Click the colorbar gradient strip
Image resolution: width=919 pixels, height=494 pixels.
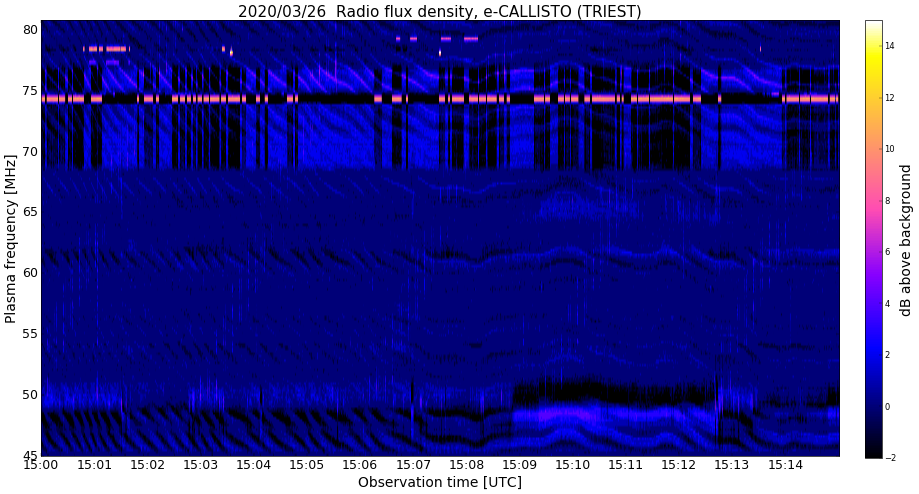[x=873, y=239]
